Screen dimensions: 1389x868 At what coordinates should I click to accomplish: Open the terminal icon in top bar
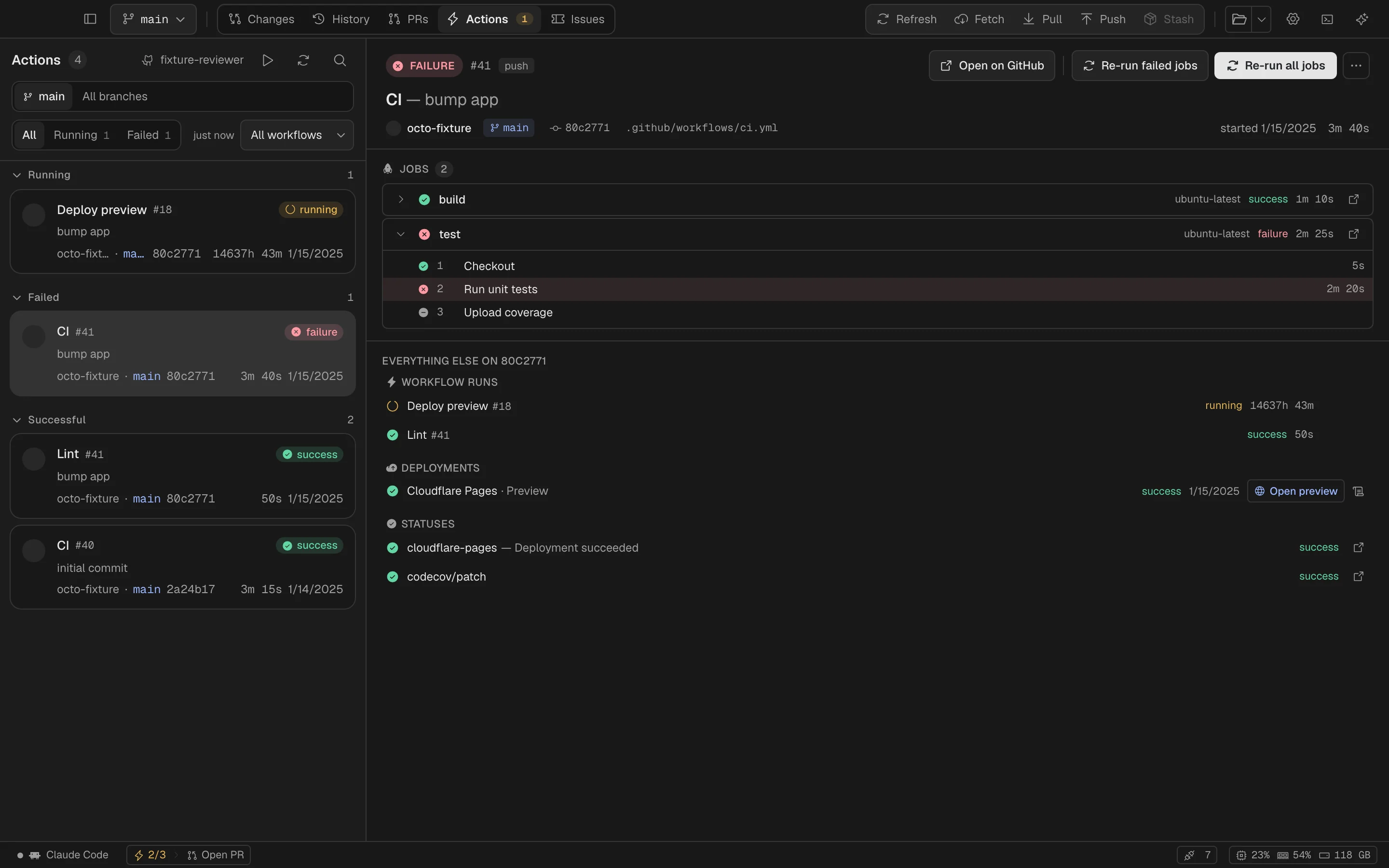[x=1327, y=19]
